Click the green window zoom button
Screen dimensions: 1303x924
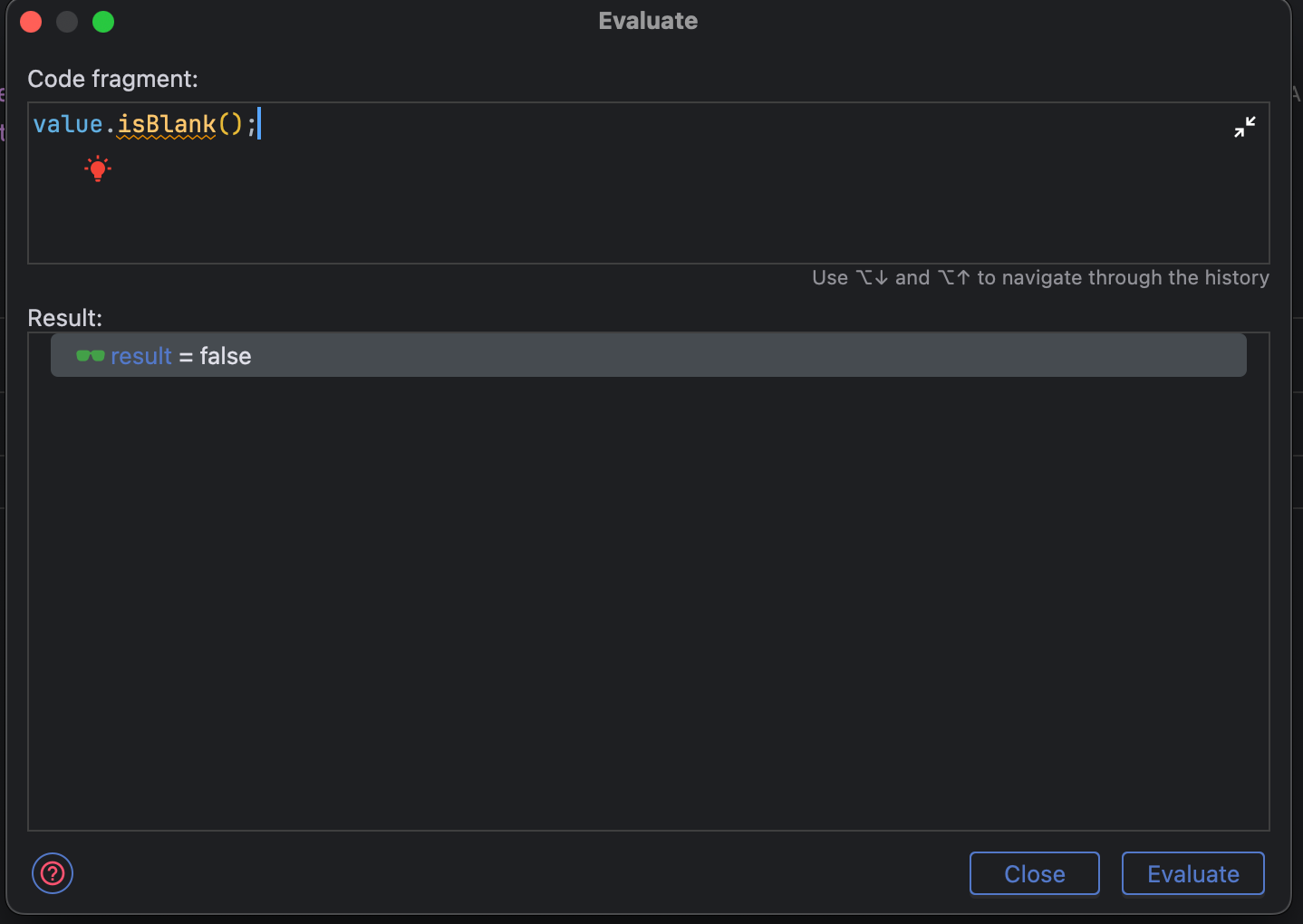tap(103, 22)
